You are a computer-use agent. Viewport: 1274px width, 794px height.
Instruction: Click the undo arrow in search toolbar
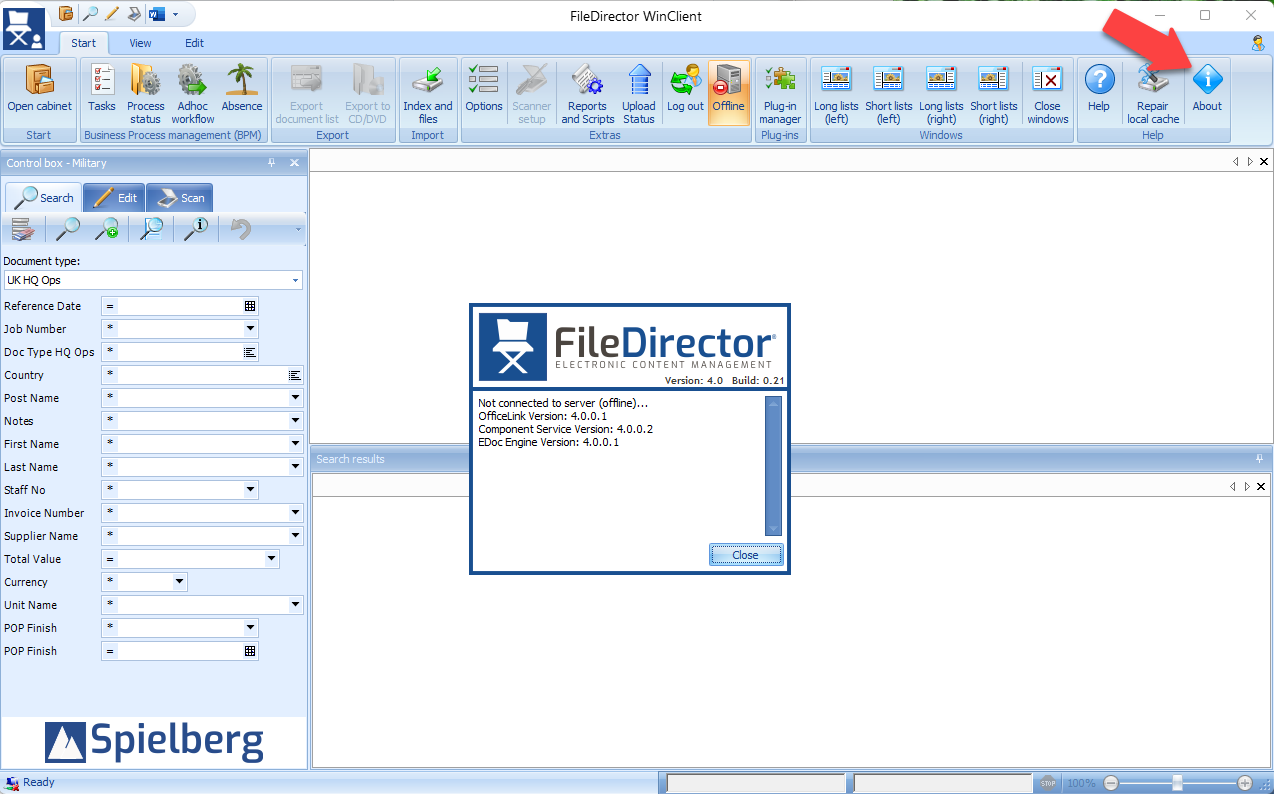click(240, 229)
